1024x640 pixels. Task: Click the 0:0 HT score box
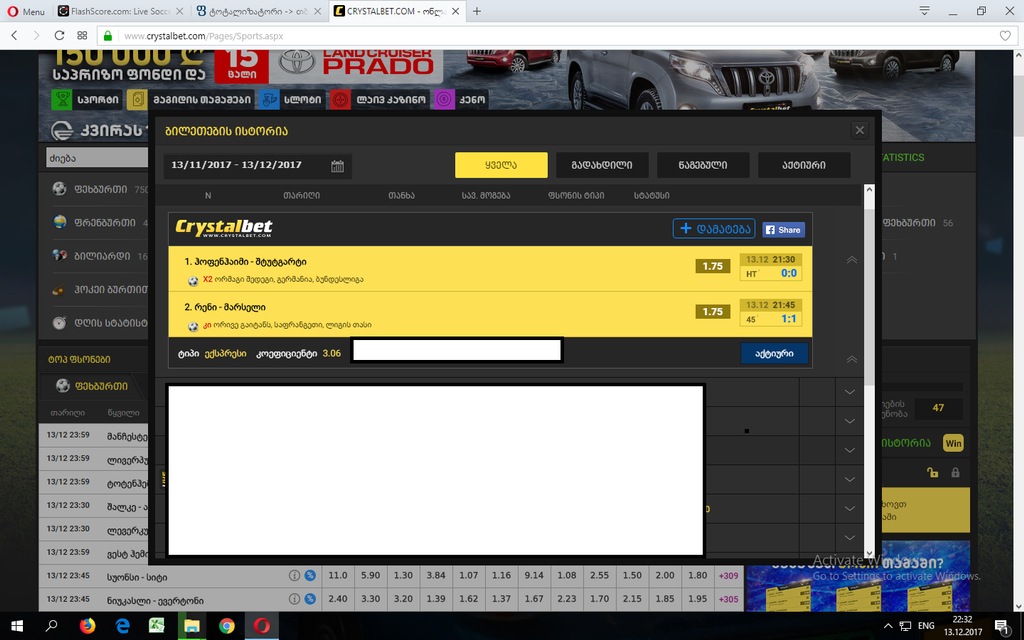[x=771, y=274]
